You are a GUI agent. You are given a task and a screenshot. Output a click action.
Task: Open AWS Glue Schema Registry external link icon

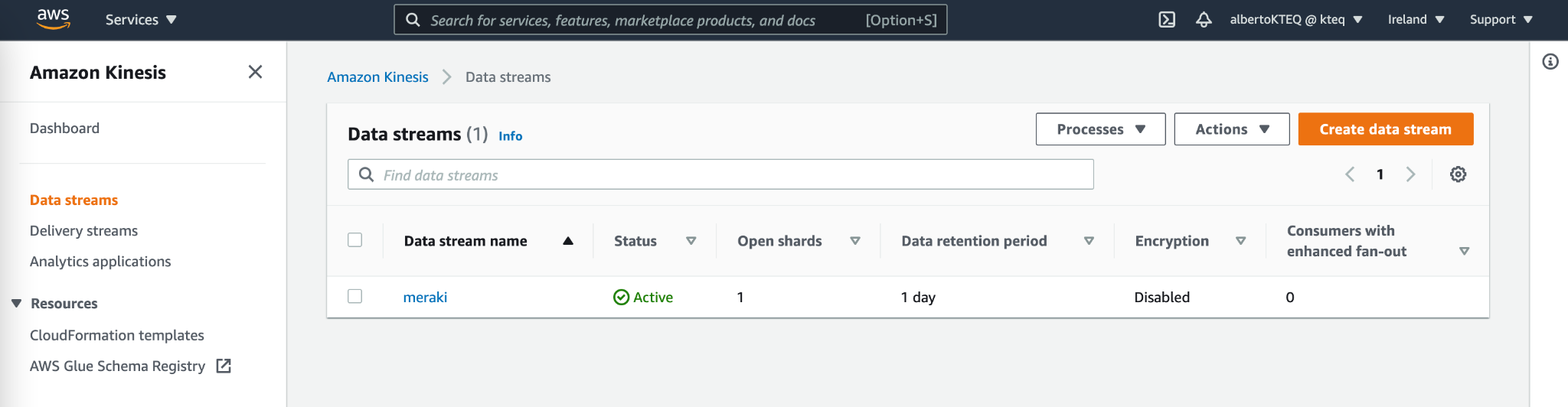pos(224,366)
